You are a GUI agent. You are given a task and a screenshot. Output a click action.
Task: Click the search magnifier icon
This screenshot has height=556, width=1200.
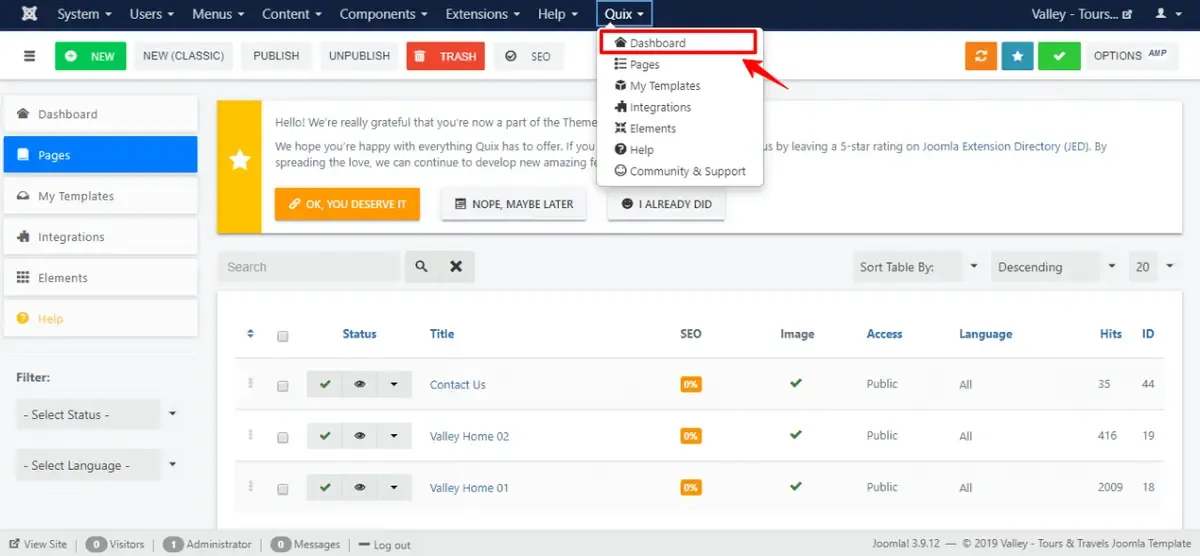[422, 267]
